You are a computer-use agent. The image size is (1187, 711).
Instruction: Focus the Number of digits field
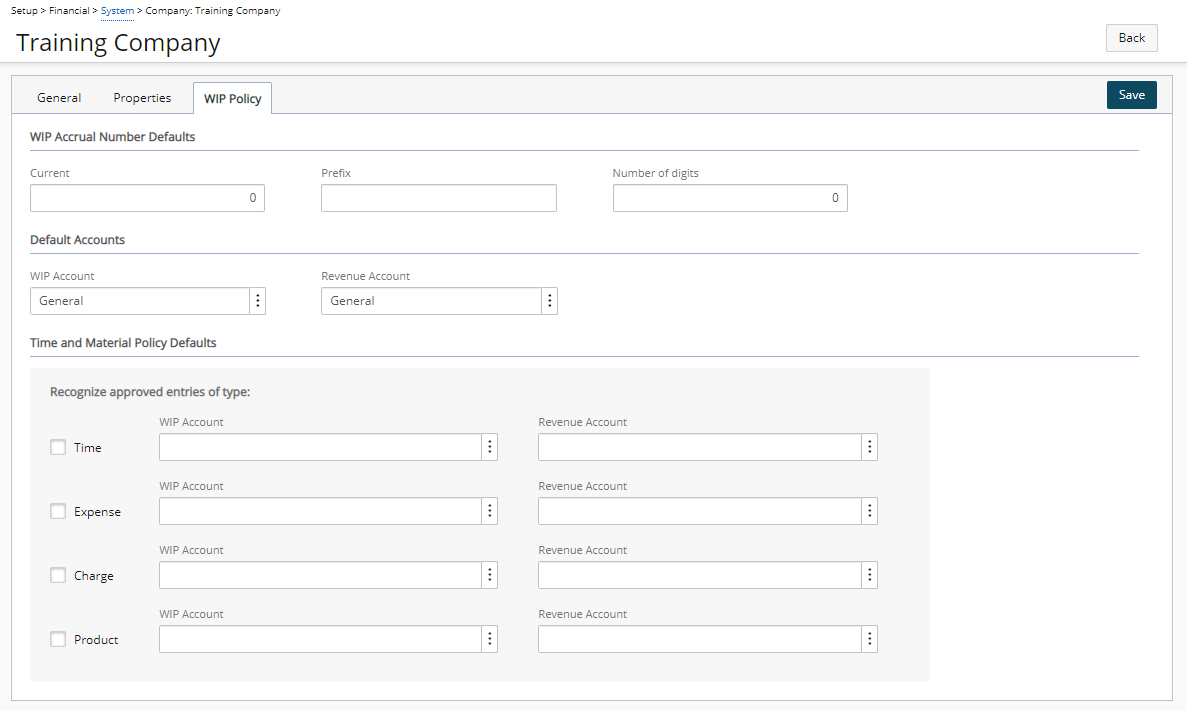731,198
